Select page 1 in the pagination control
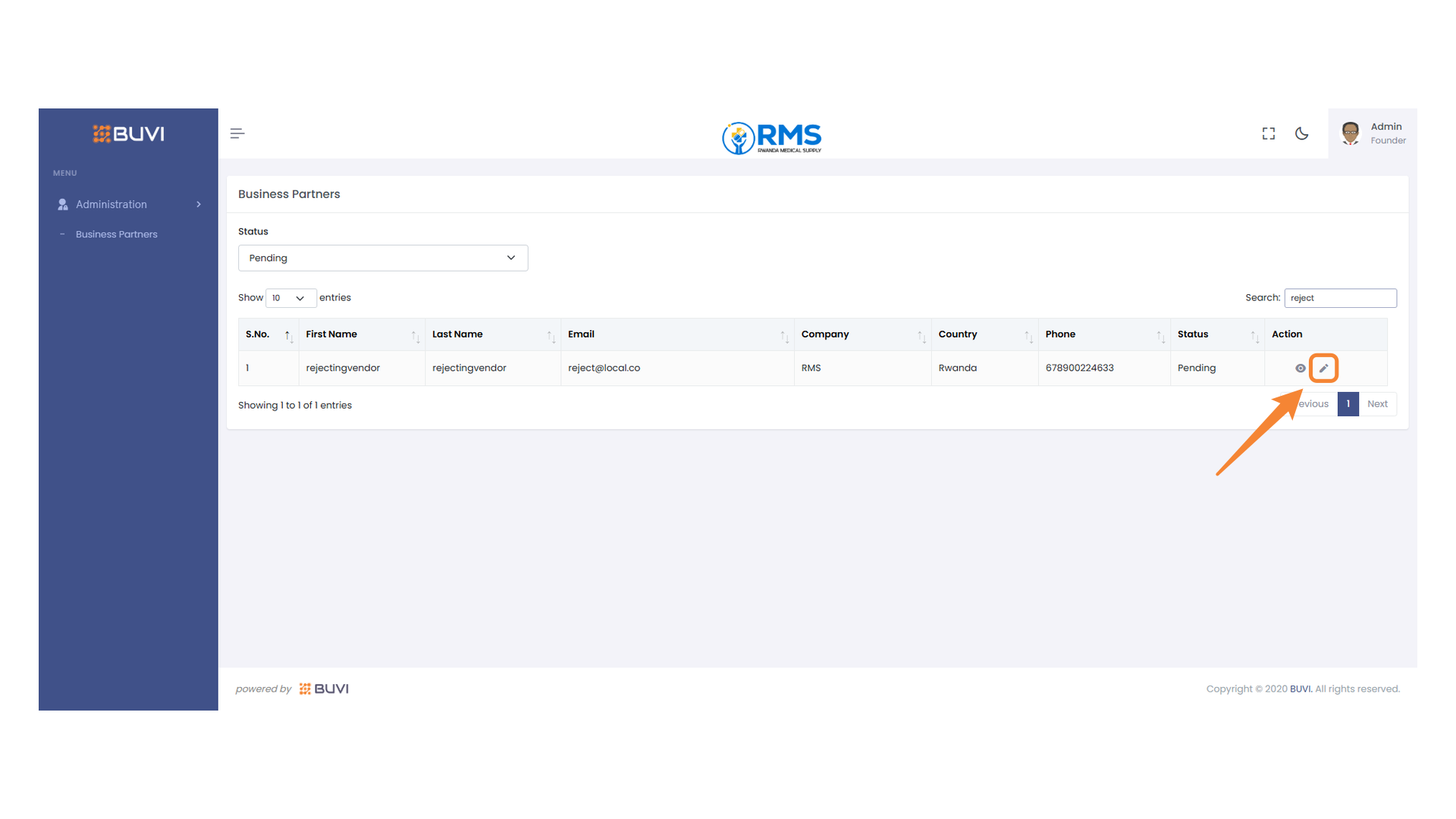Viewport: 1456px width, 819px height. pyautogui.click(x=1348, y=403)
